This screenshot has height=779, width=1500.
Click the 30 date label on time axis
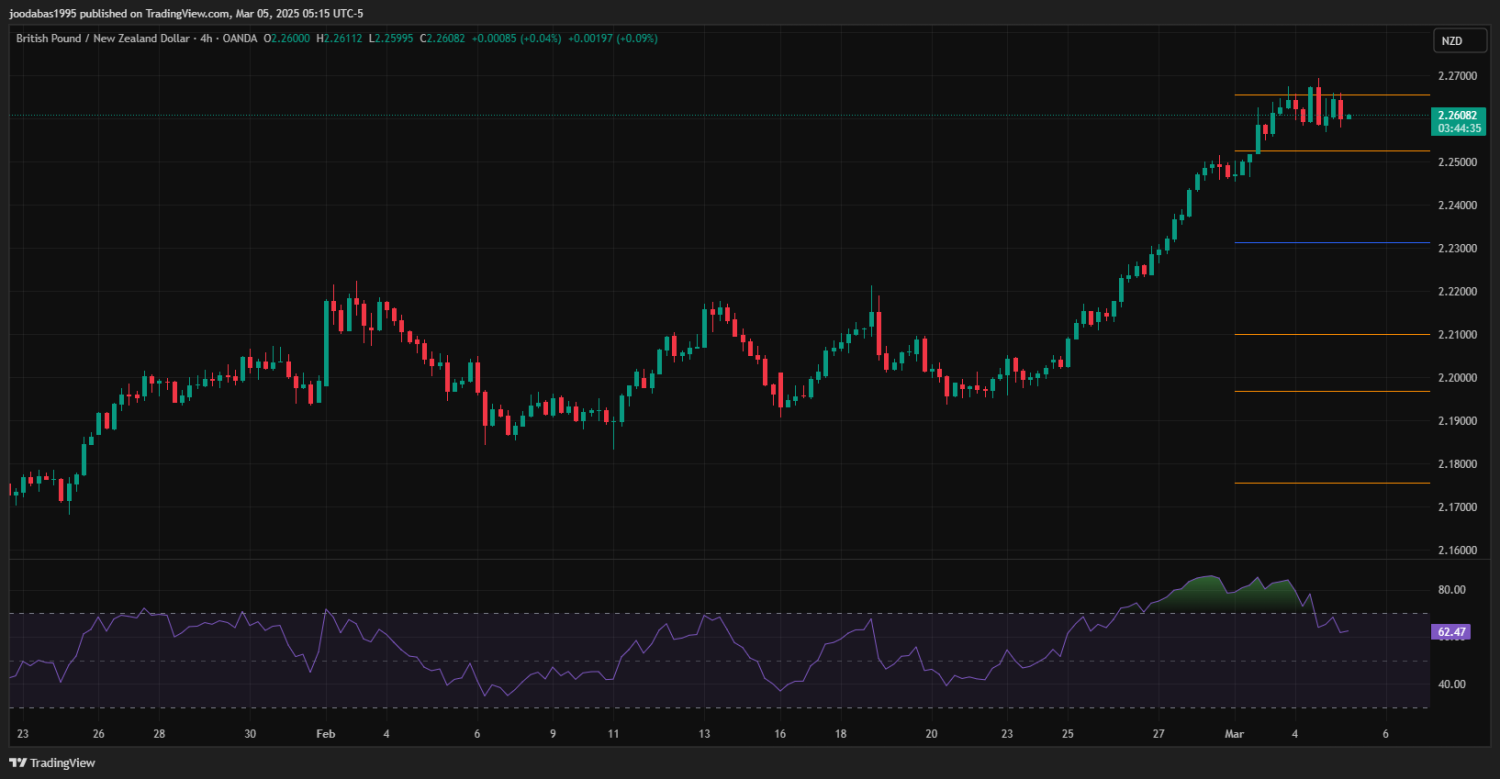click(x=250, y=734)
